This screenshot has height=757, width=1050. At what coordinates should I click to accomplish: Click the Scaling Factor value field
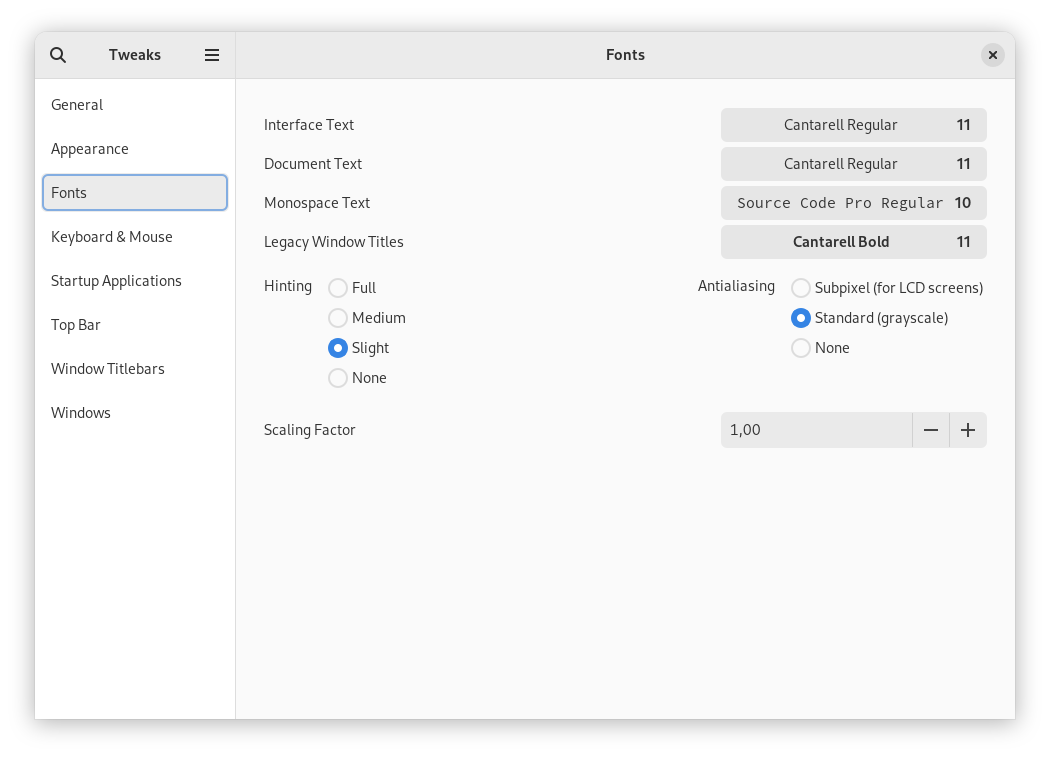(x=816, y=430)
